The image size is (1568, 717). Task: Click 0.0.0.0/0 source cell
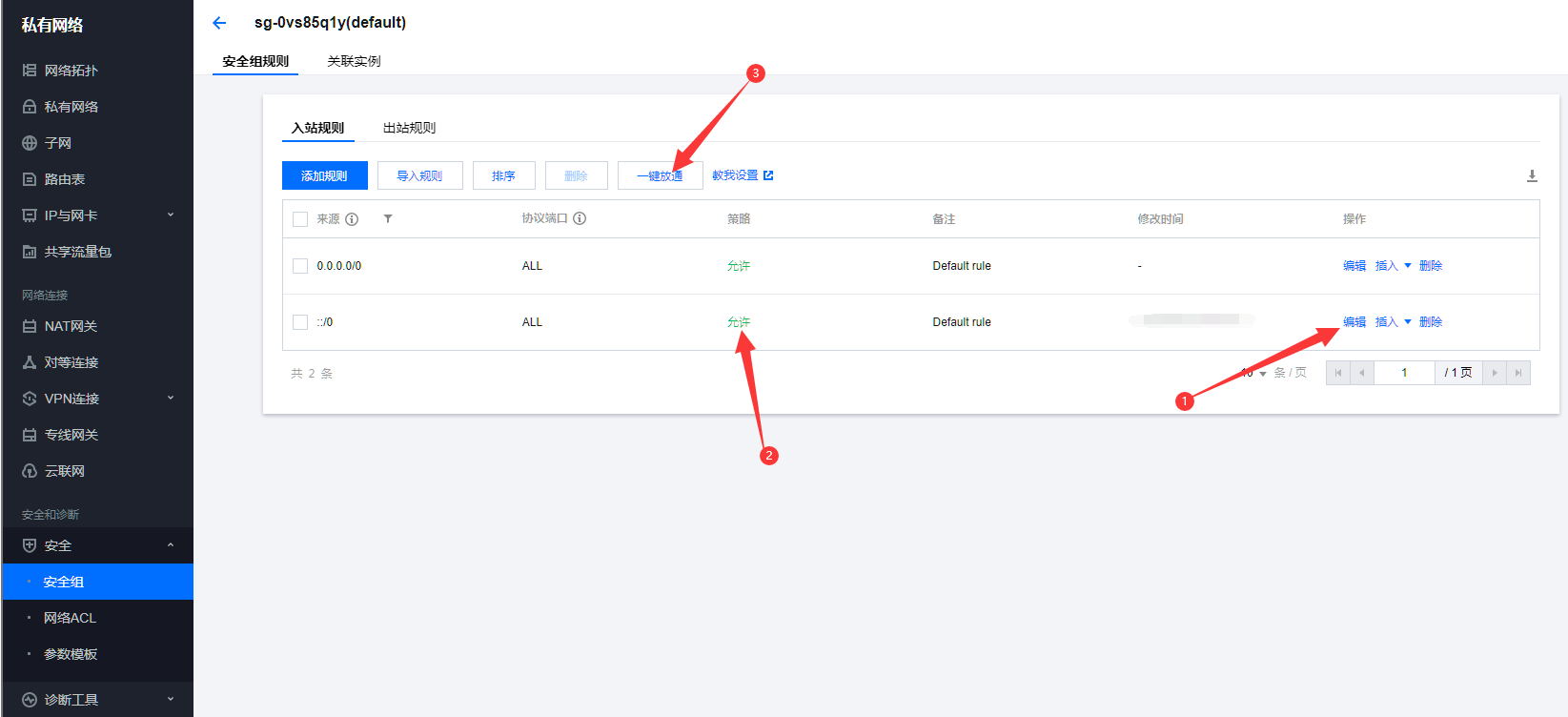pyautogui.click(x=339, y=266)
